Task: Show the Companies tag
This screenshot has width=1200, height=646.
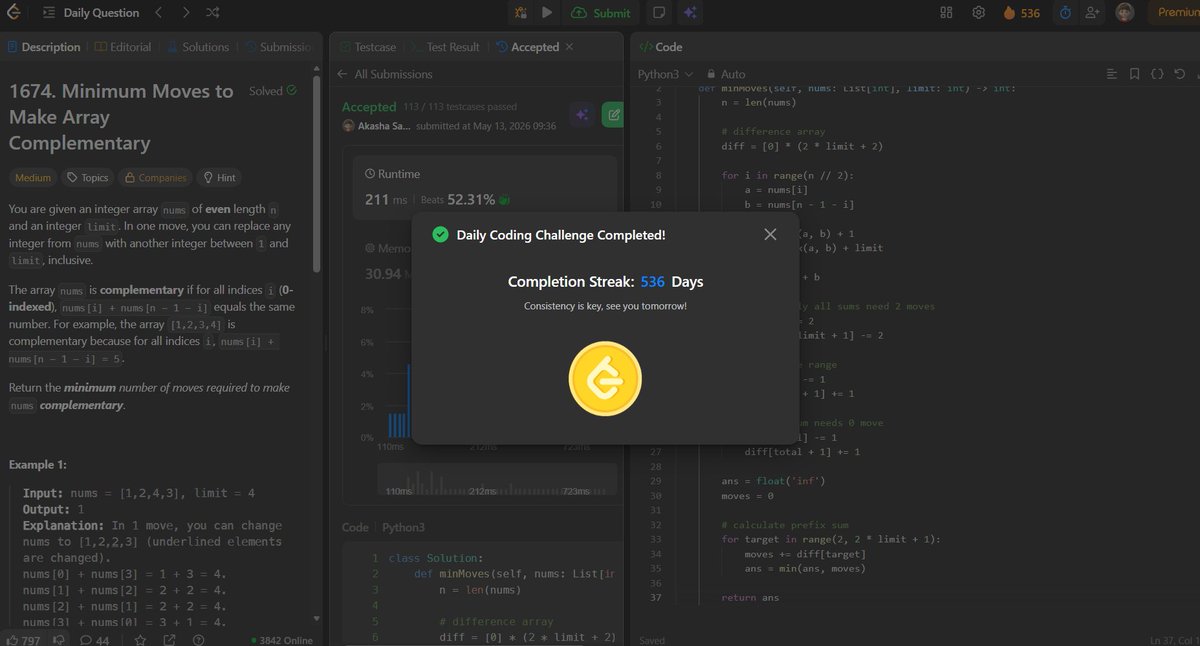Action: point(155,177)
